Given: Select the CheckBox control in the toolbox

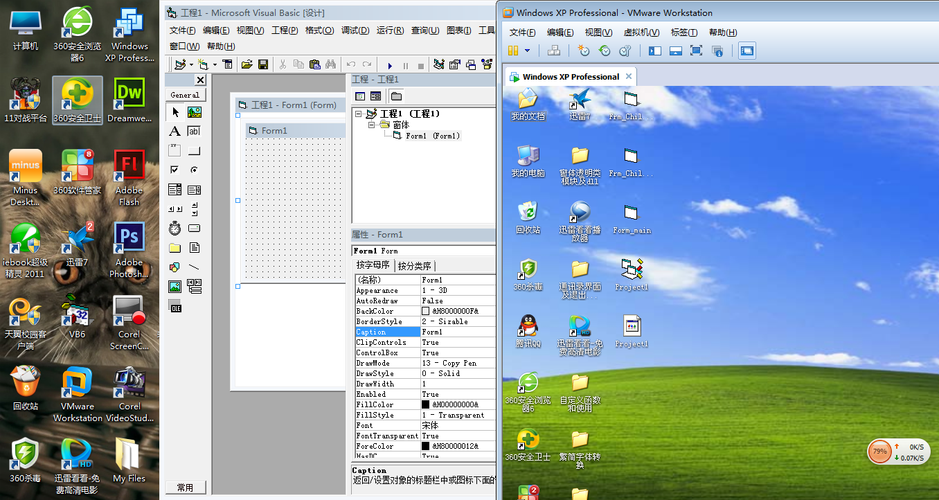Looking at the screenshot, I should [175, 170].
